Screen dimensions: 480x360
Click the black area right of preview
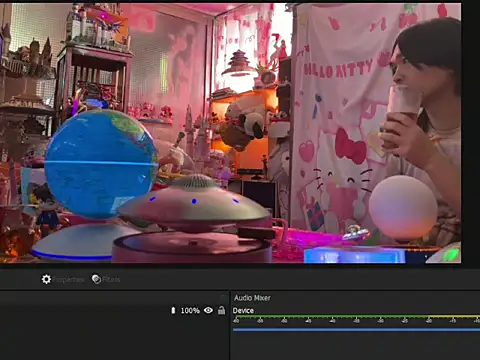[471, 133]
